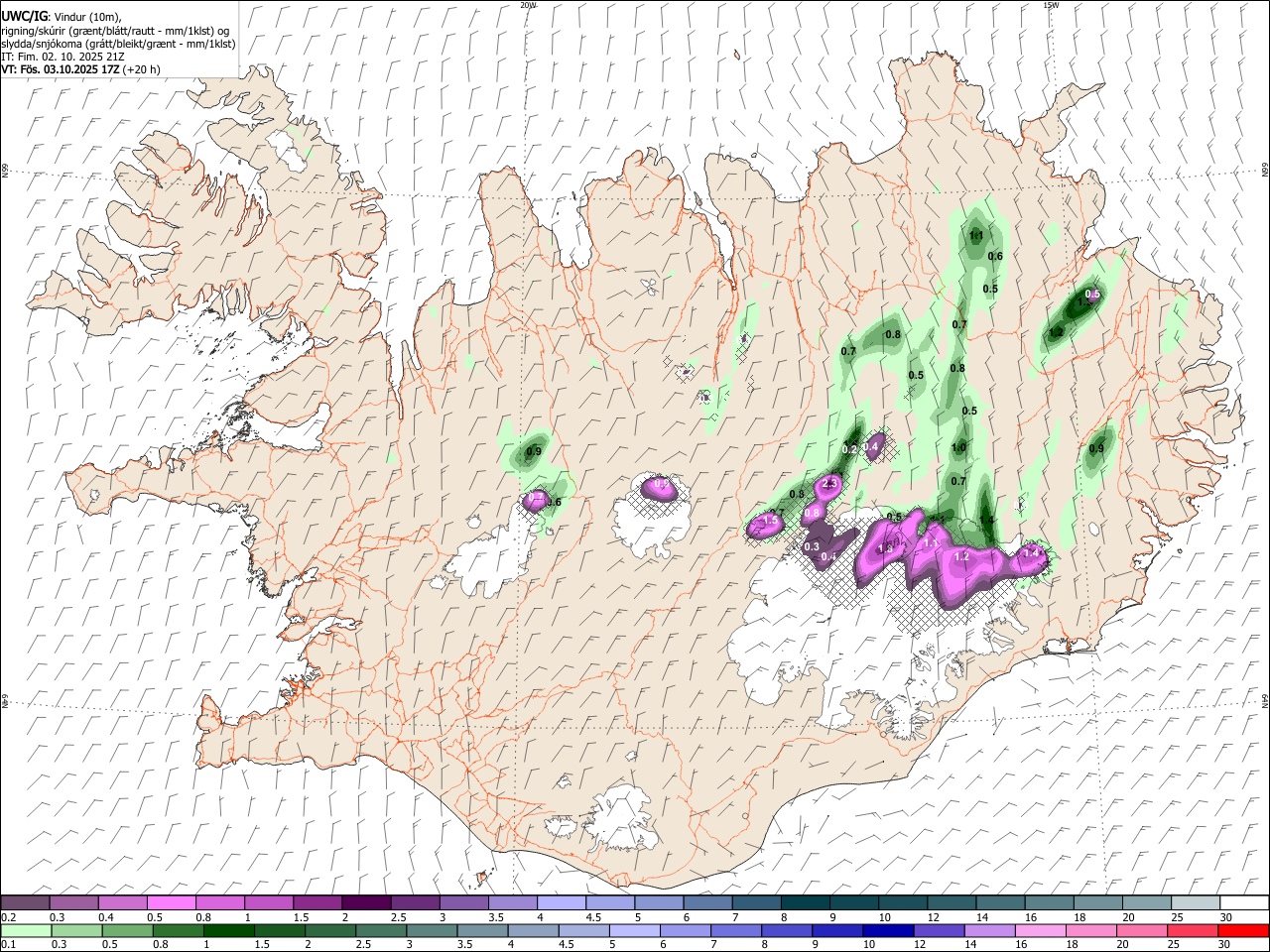Viewport: 1270px width, 952px height.
Task: Select the bright pink 0.5 swatch in snow legend
Action: coord(172,902)
